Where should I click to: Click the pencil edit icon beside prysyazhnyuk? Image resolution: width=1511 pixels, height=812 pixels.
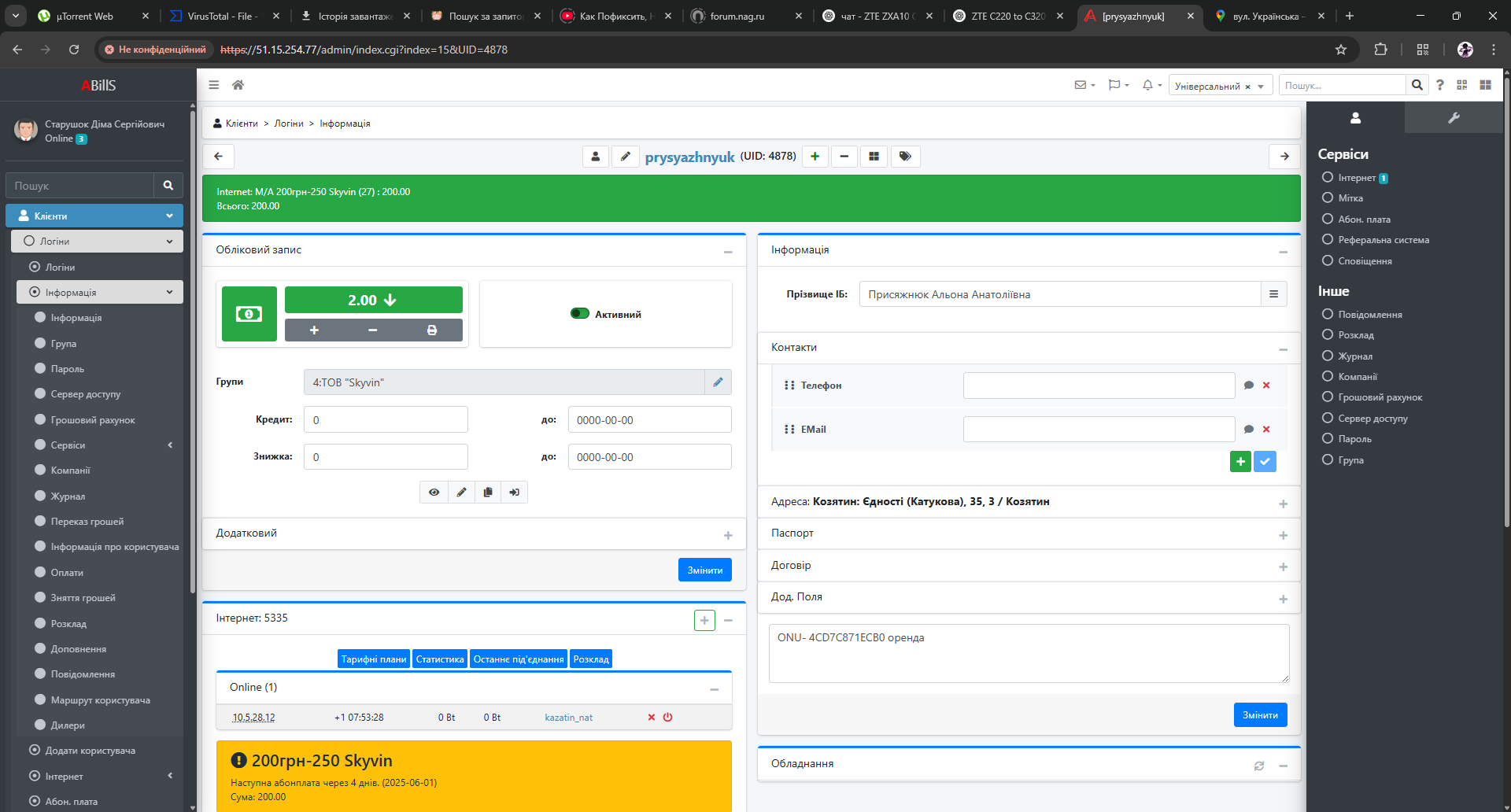point(626,157)
